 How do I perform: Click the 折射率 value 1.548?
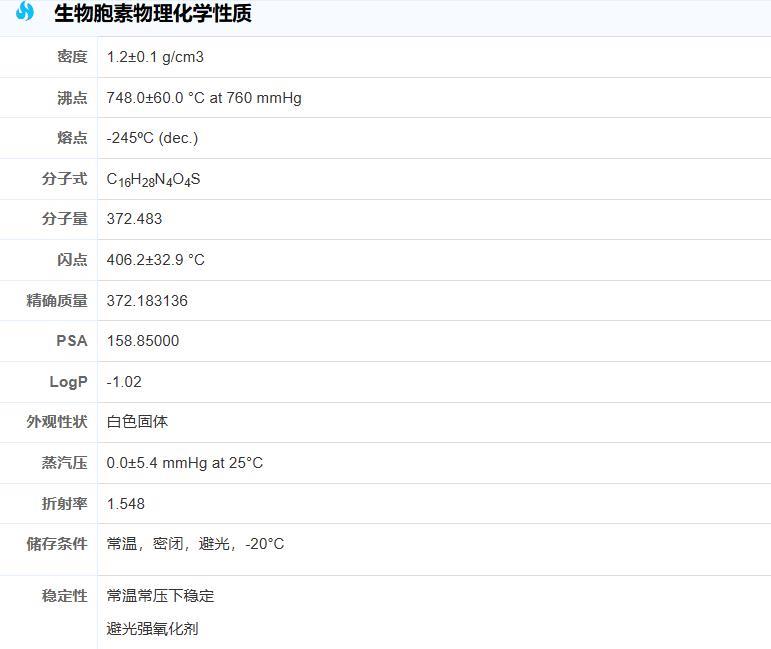[x=126, y=504]
